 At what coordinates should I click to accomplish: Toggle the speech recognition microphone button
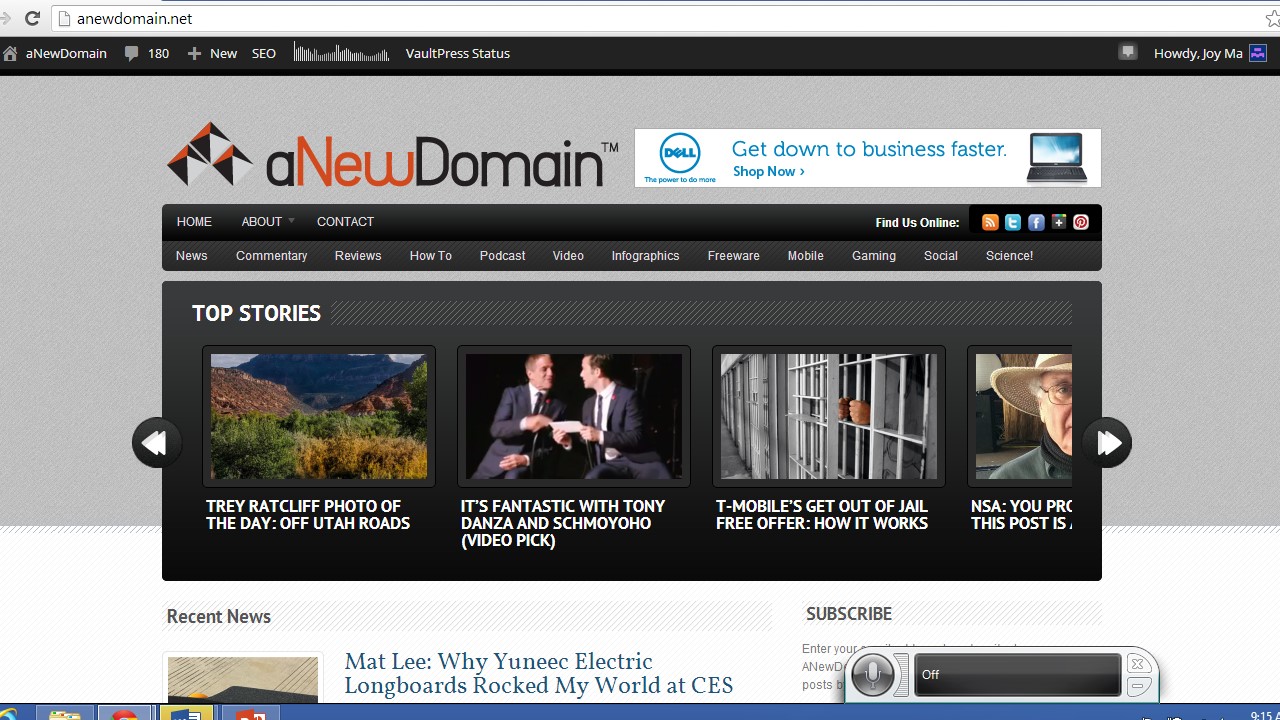tap(873, 675)
